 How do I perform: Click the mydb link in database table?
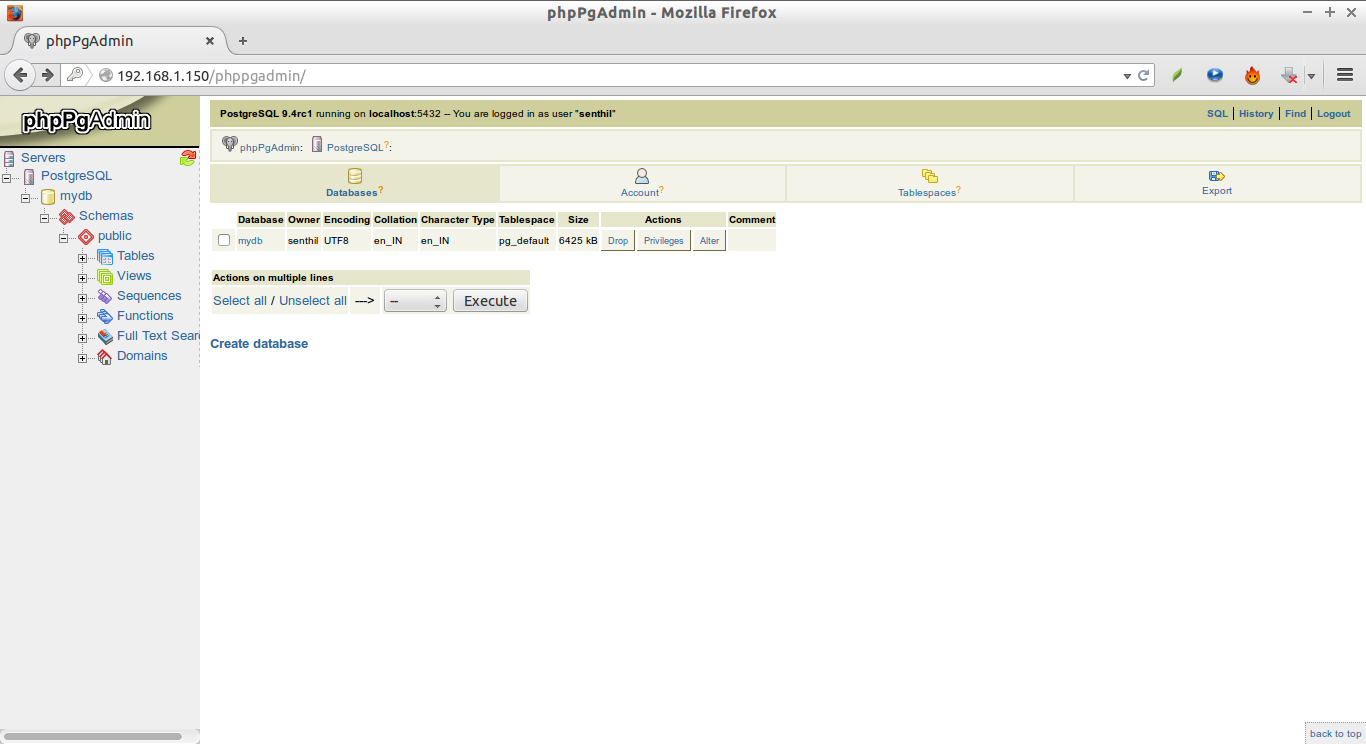tap(250, 241)
